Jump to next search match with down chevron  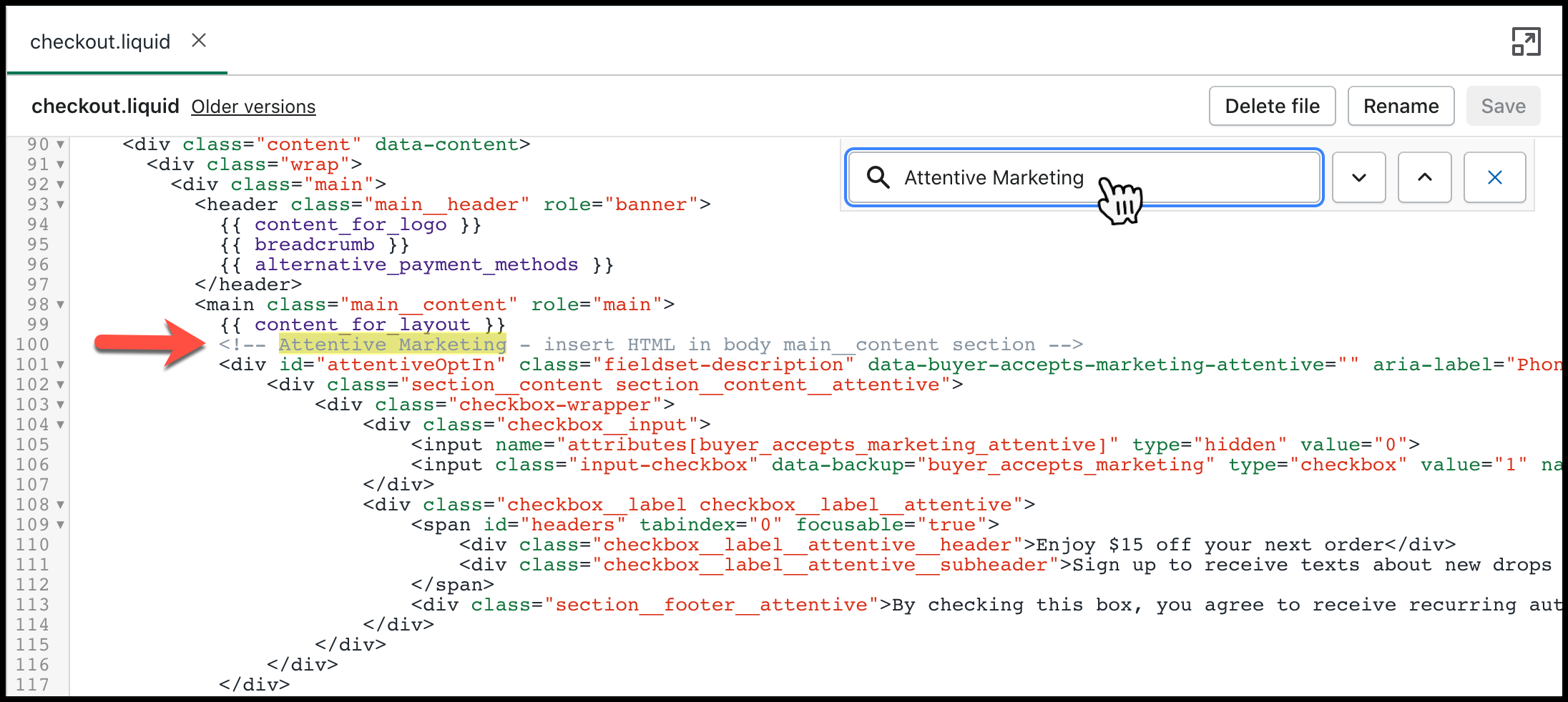(x=1358, y=177)
